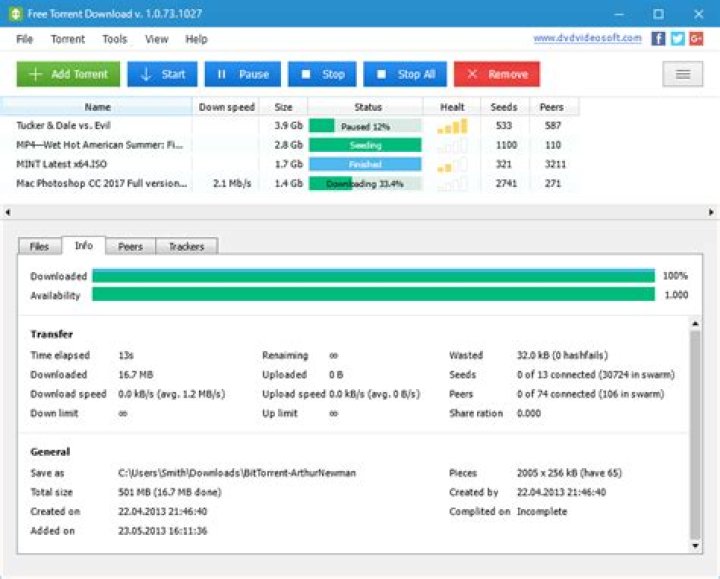The image size is (720, 579).
Task: Sort by Size column header
Action: [x=283, y=107]
